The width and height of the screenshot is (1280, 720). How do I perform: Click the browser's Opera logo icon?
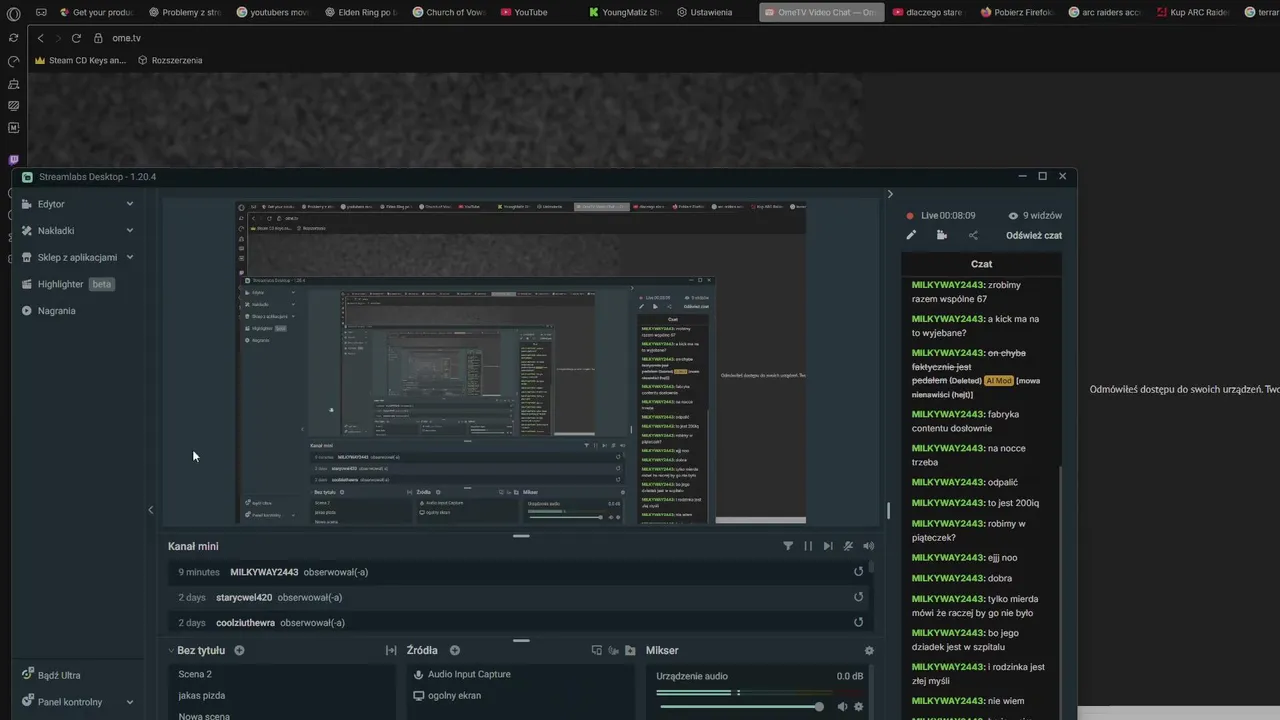click(13, 13)
